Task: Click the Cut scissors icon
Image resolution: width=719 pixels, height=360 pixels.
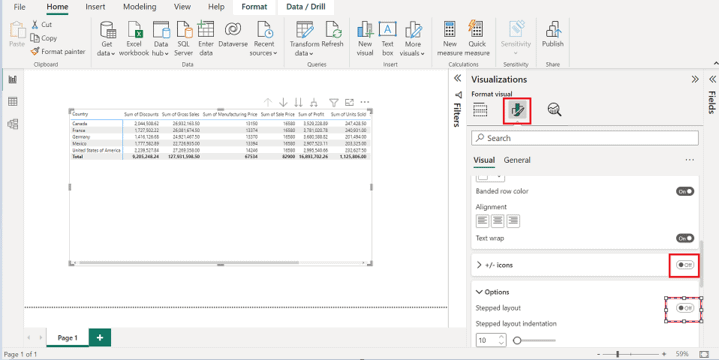Action: click(35, 25)
